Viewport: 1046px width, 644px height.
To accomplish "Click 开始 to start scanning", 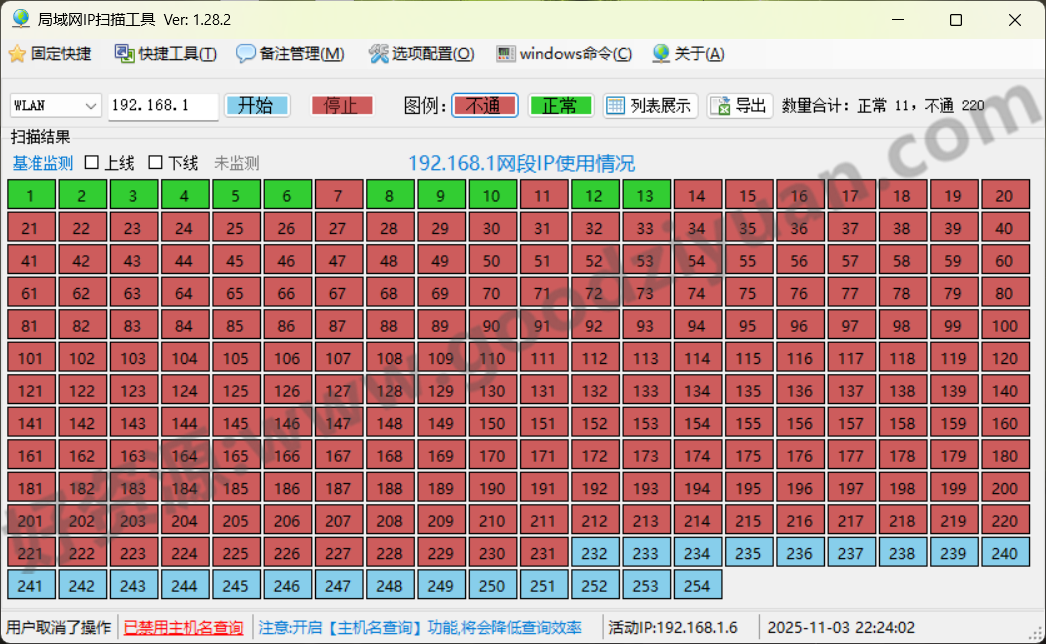I will 257,105.
